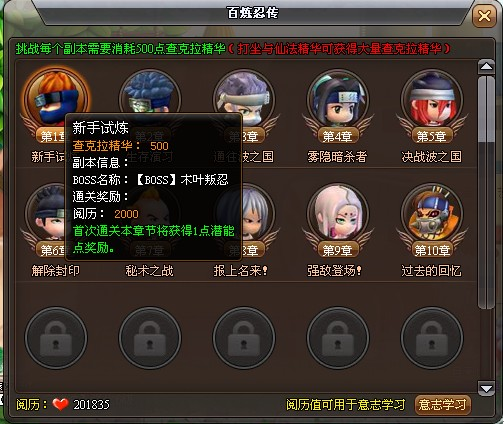
Task: Click the 第10章 chapter label badge
Action: pyautogui.click(x=432, y=250)
